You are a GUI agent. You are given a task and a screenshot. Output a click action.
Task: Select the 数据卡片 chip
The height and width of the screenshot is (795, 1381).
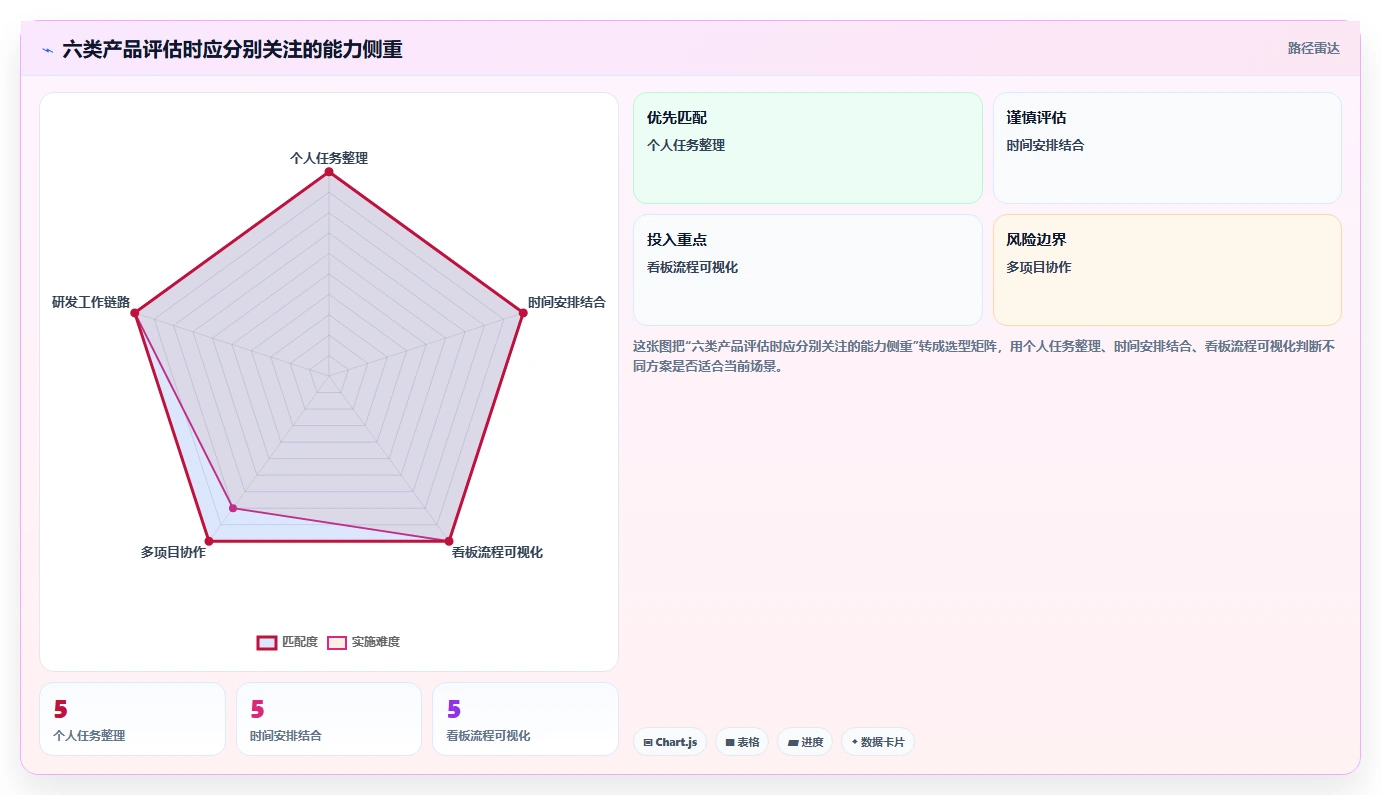pos(878,742)
